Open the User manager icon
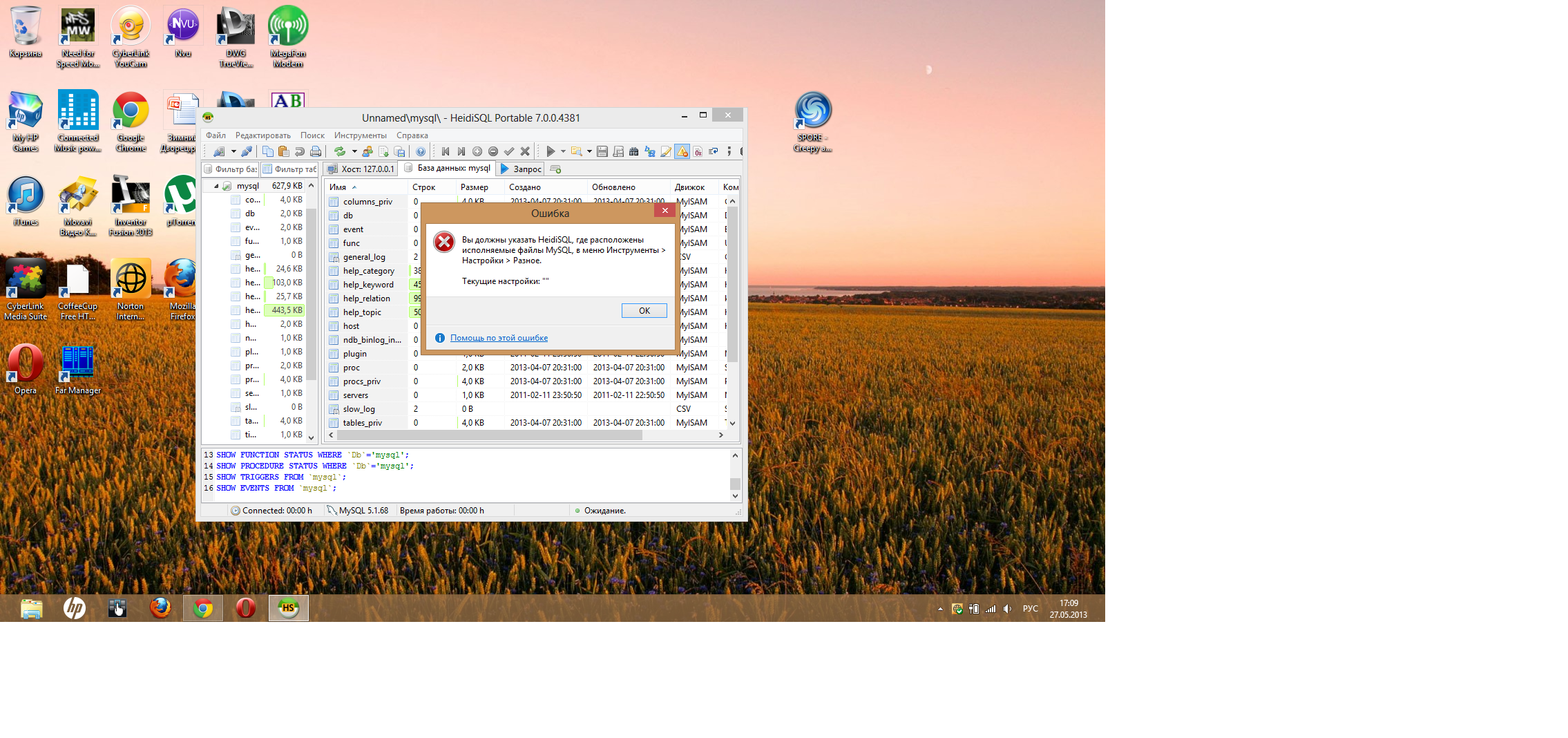 (x=367, y=151)
